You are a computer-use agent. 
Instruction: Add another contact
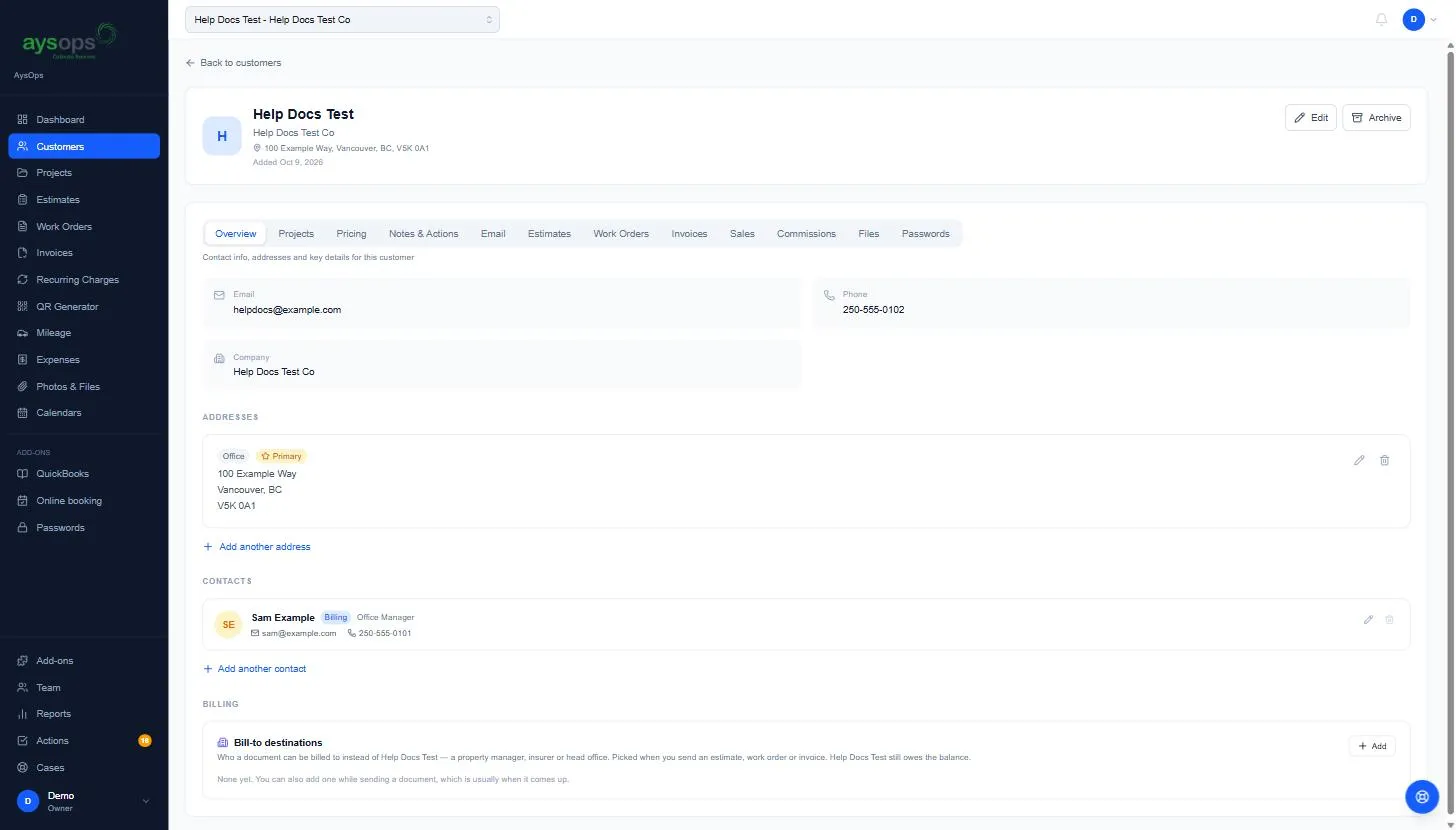[255, 669]
